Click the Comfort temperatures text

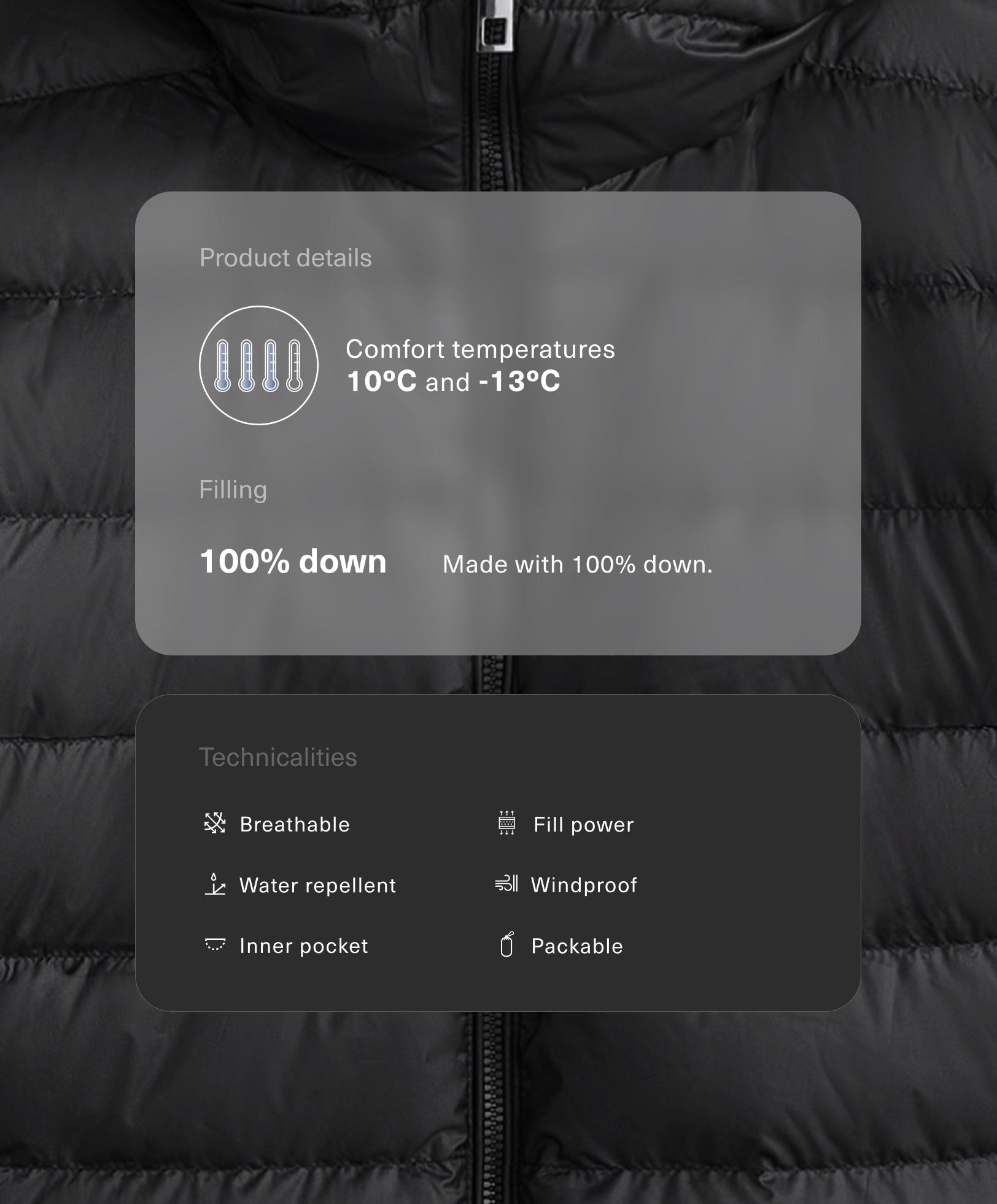[480, 349]
